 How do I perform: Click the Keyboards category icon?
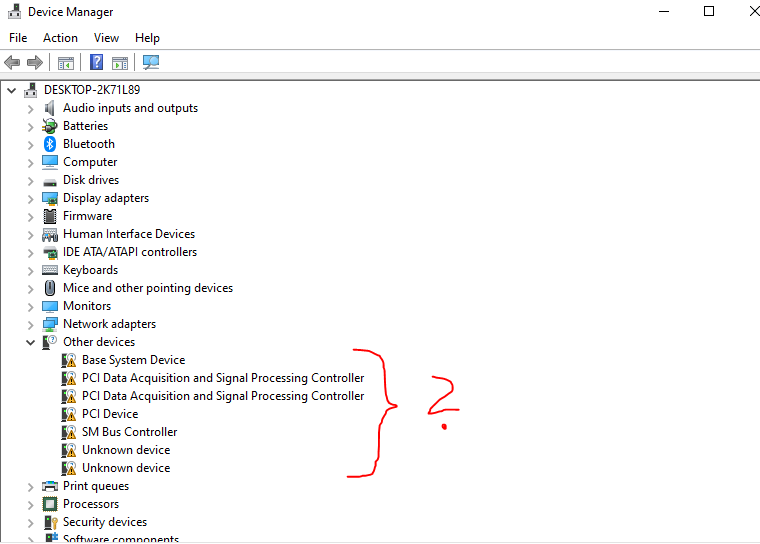pos(49,270)
